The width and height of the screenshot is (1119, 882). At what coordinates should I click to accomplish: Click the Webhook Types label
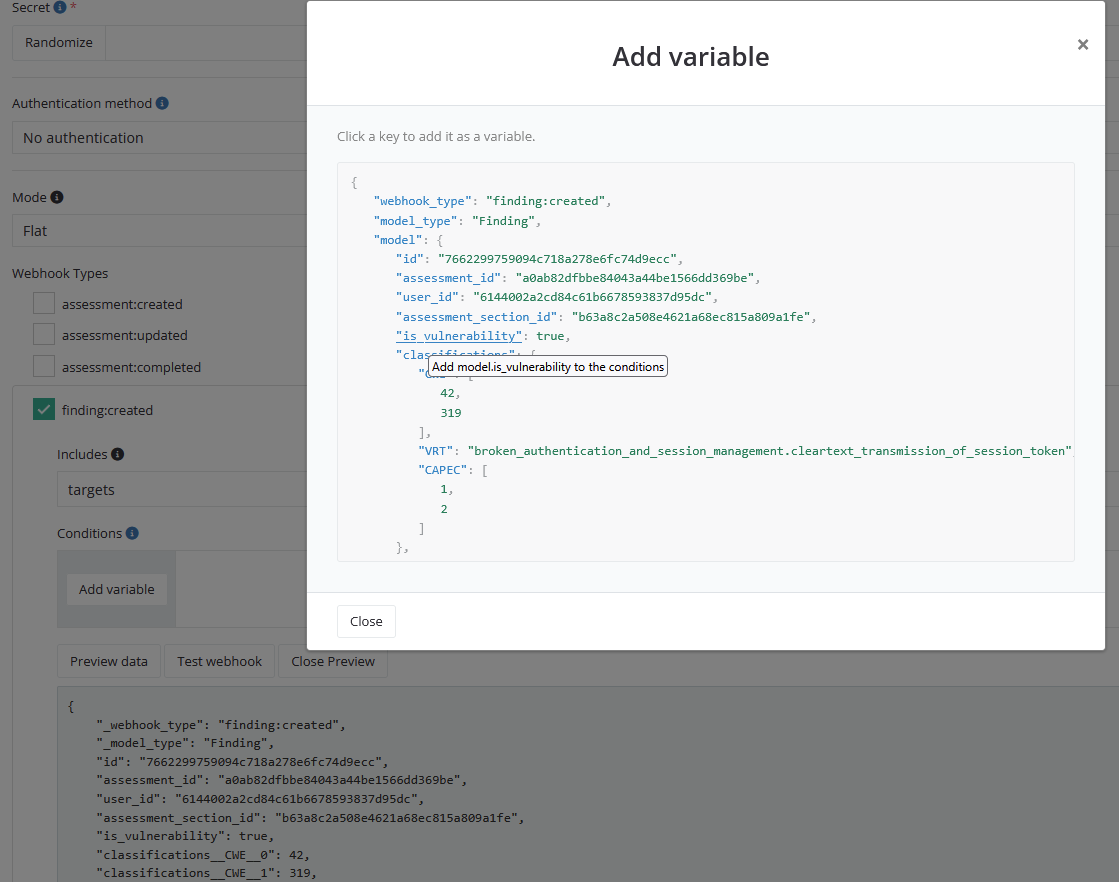[60, 273]
